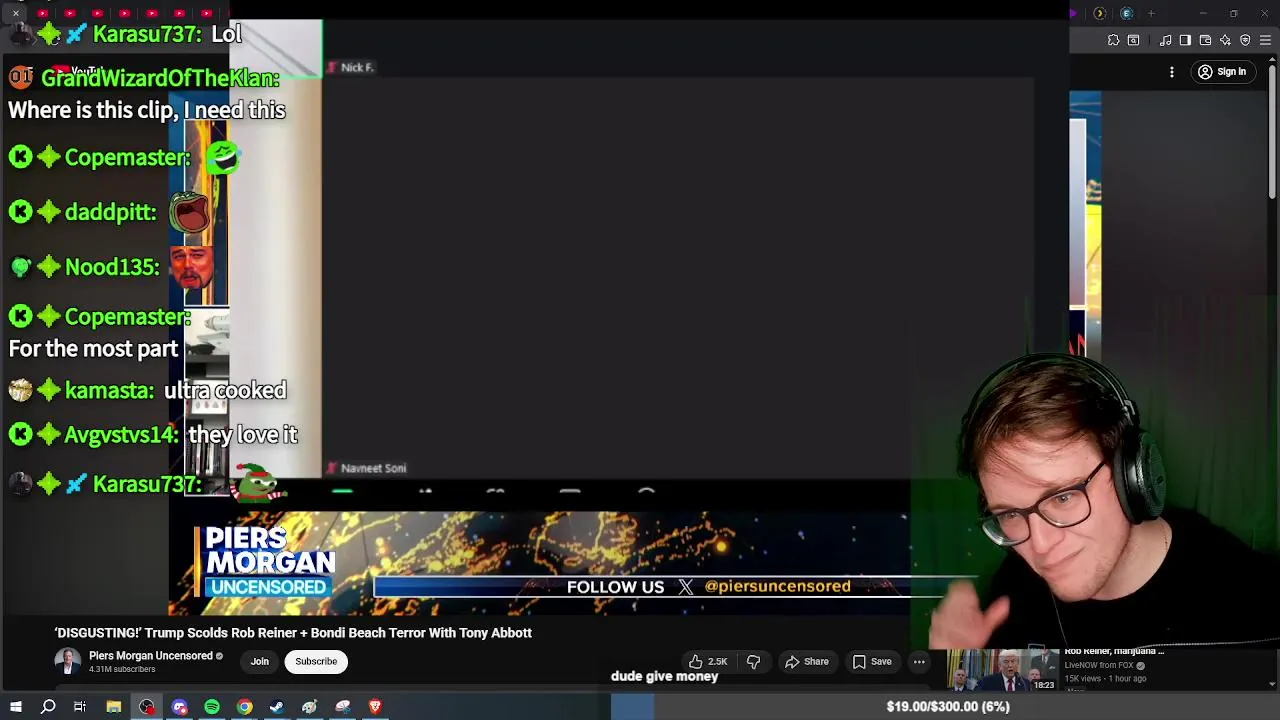Dislike the video with thumbs down
Viewport: 1280px width, 720px height.
pos(753,661)
